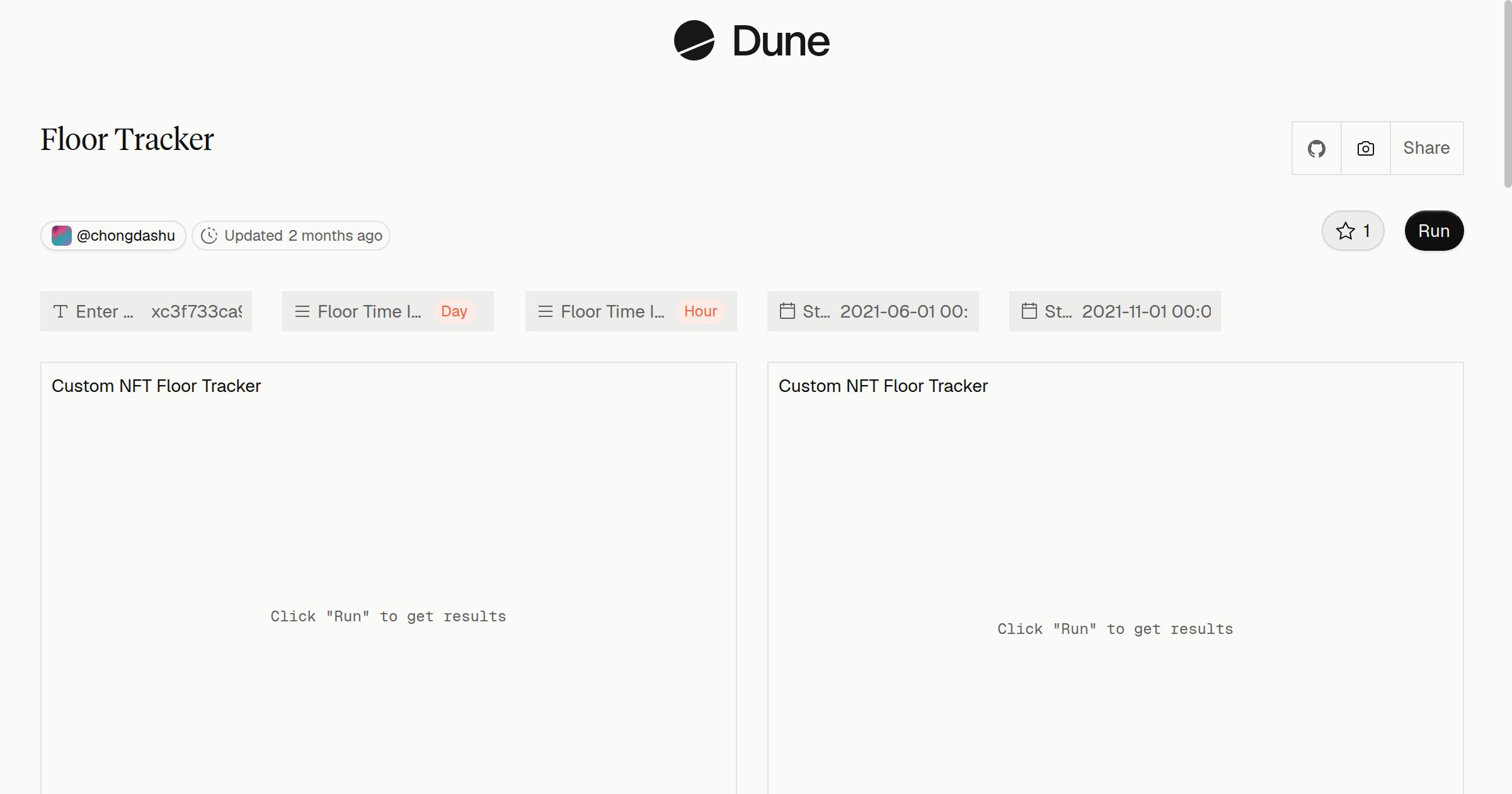The image size is (1512, 794).
Task: Click the clock icon beside Updated
Action: point(209,236)
